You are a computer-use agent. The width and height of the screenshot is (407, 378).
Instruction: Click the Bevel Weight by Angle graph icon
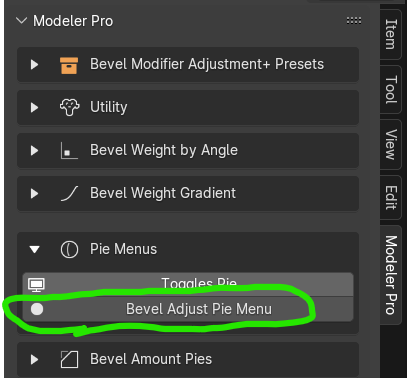[x=69, y=151]
